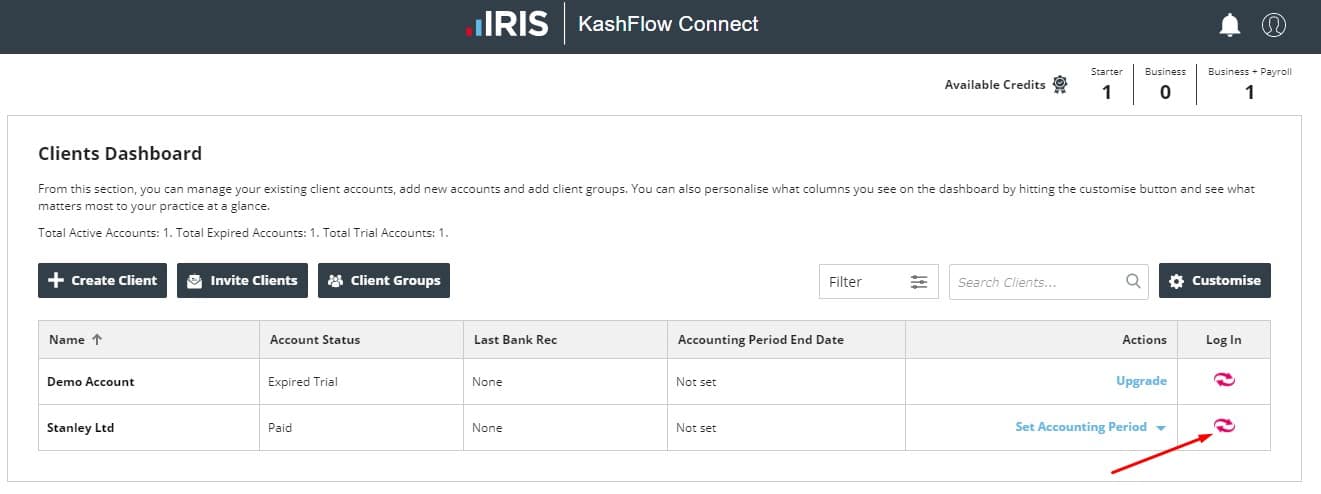Click the Available Credits badge icon

1060,85
